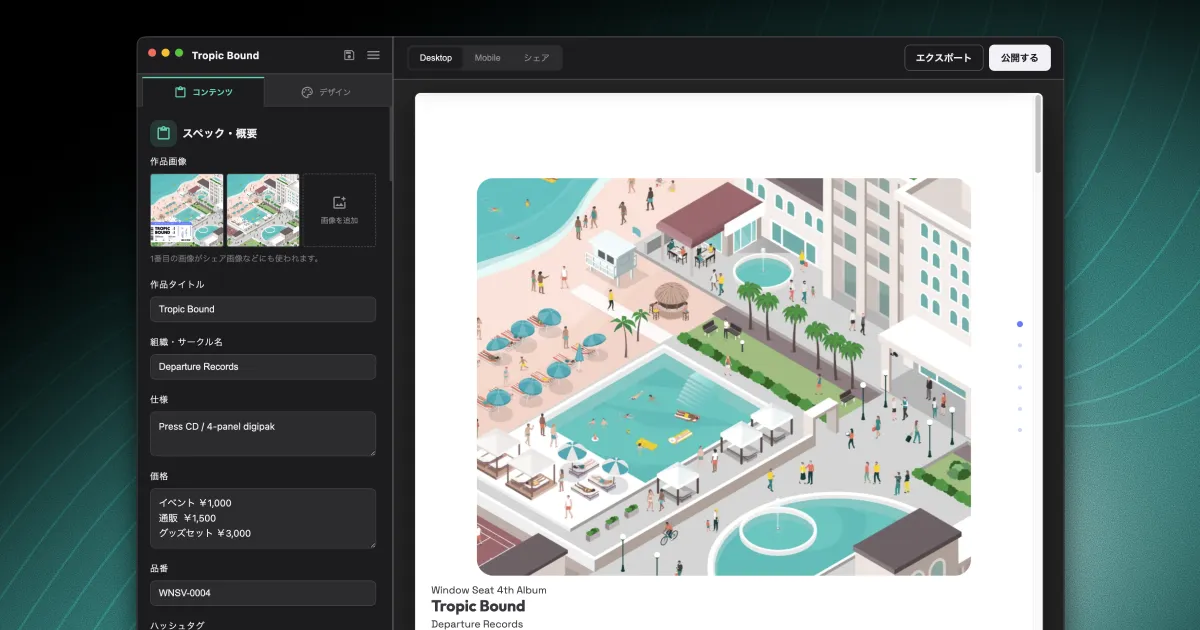Open the hamburger menu icon in the sidebar header
This screenshot has width=1200, height=630.
coord(373,55)
